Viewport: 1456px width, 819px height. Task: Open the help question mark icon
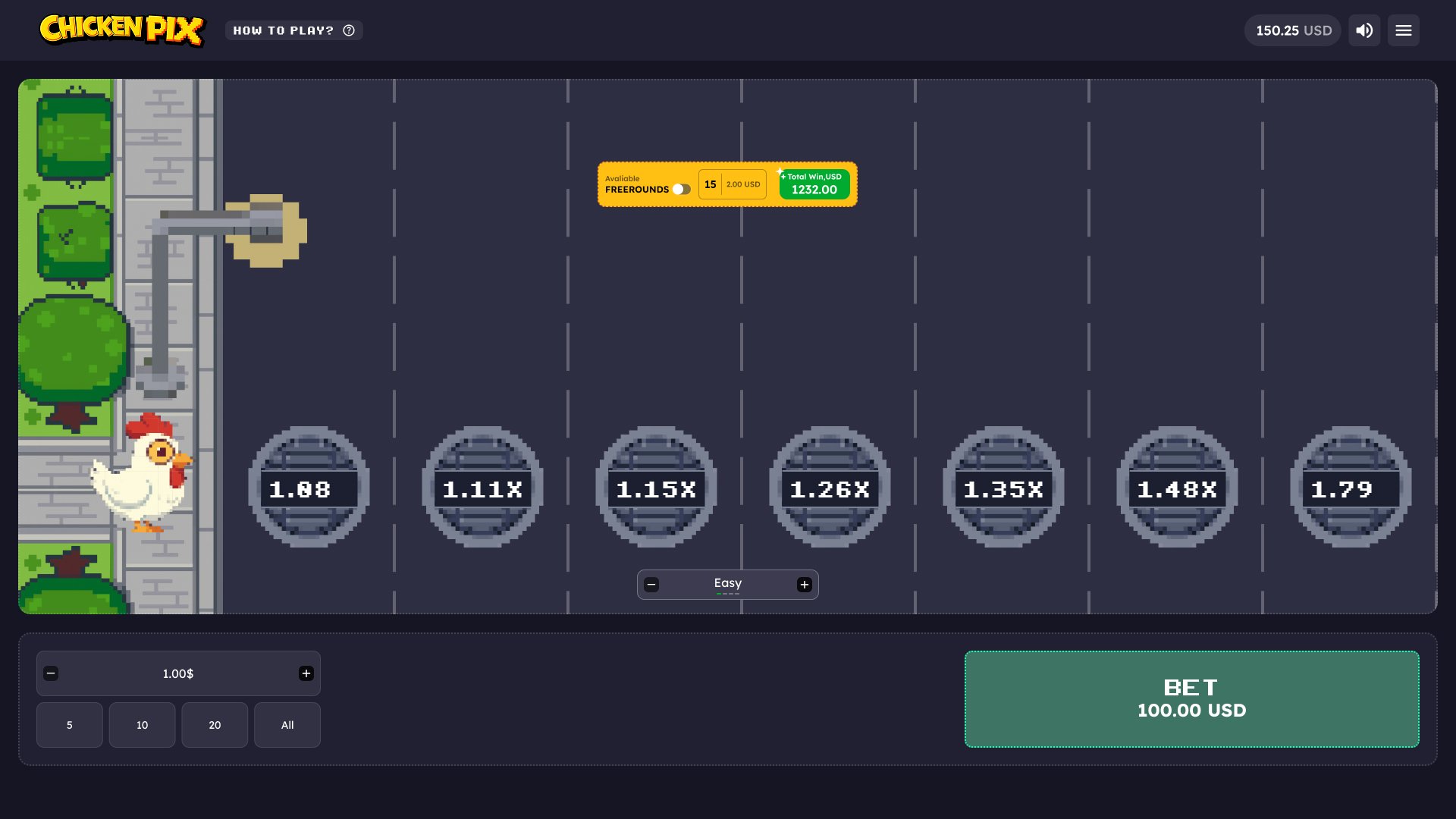click(349, 30)
